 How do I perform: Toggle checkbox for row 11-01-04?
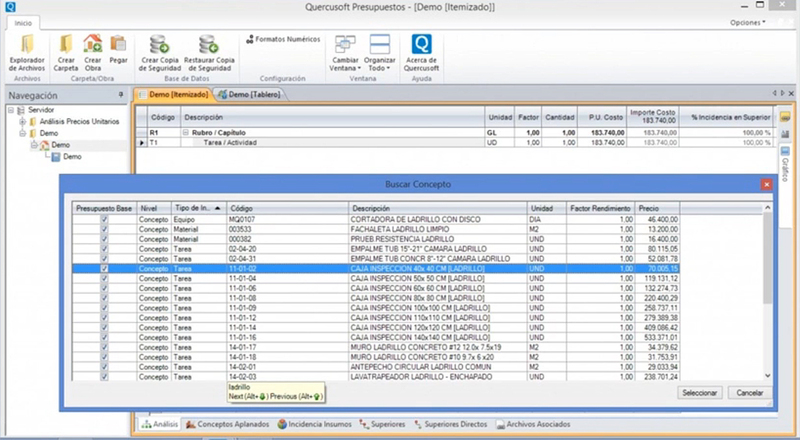tap(105, 279)
